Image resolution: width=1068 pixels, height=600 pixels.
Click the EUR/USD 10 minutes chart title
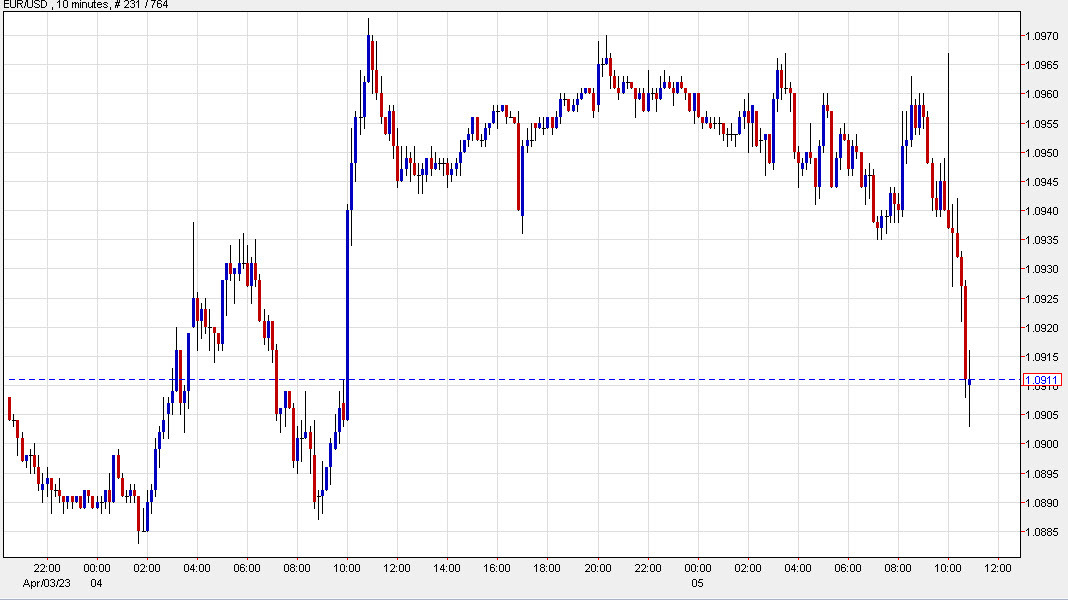pyautogui.click(x=85, y=5)
